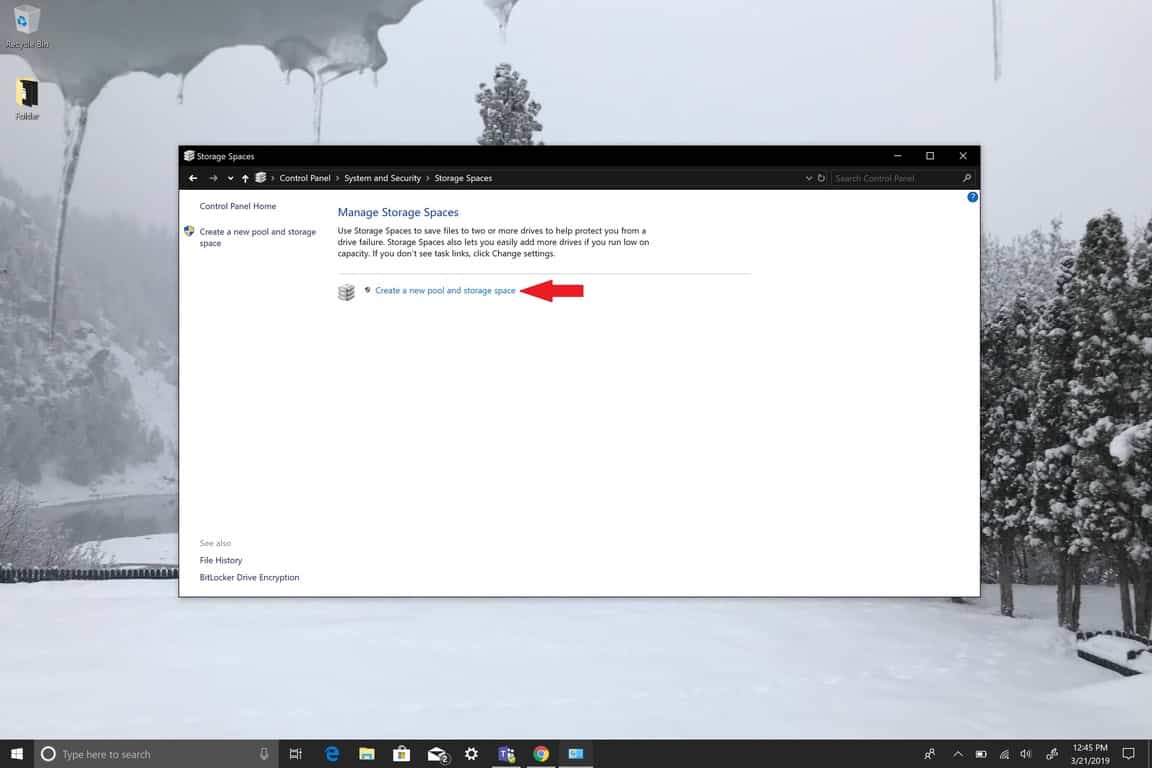
Task: Open help with the blue question mark
Action: tap(972, 197)
